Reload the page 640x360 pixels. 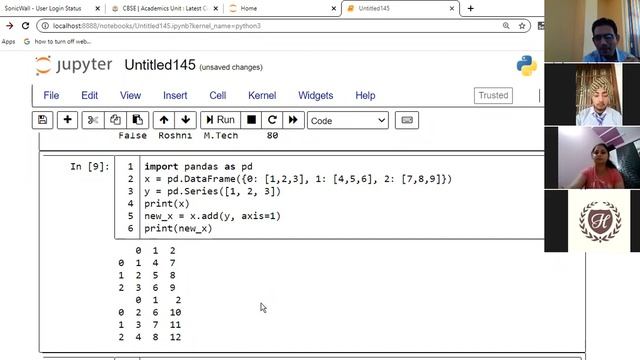pyautogui.click(x=25, y=26)
